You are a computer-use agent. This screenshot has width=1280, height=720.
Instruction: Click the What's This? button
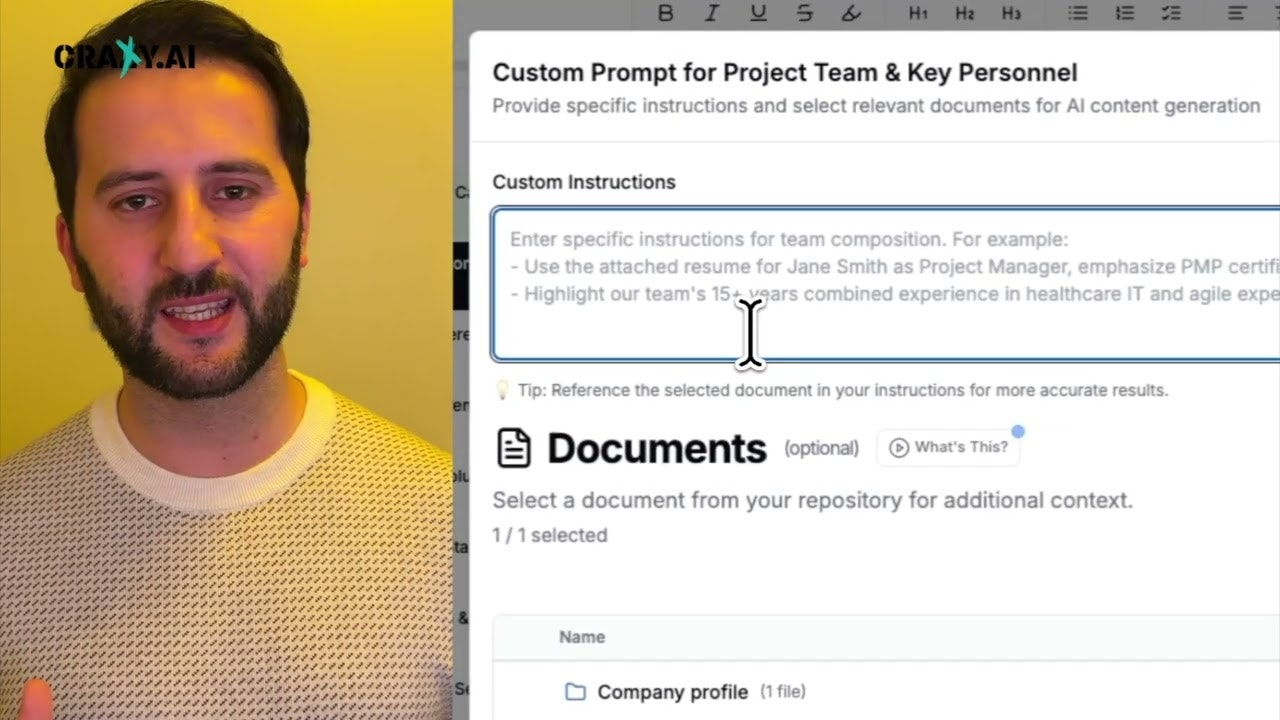(948, 447)
